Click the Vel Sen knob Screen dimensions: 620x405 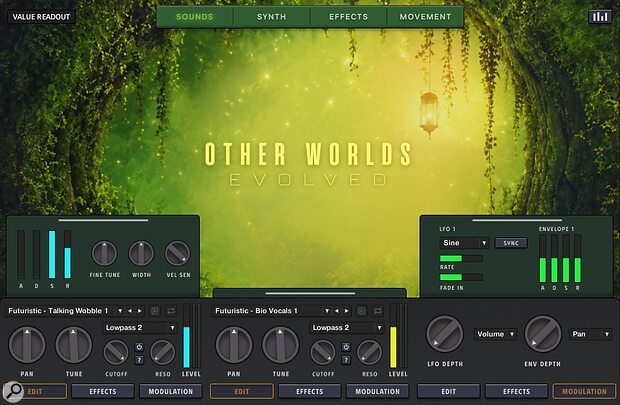tap(178, 254)
